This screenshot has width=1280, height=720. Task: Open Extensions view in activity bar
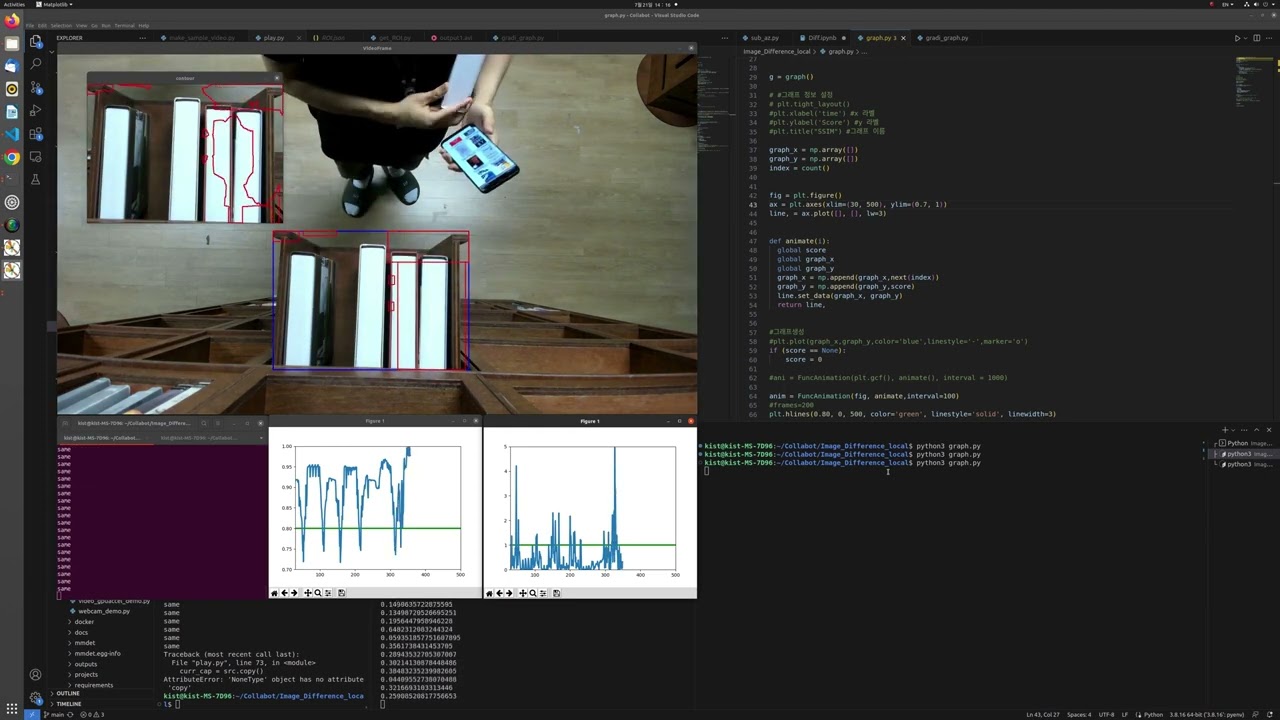point(35,133)
